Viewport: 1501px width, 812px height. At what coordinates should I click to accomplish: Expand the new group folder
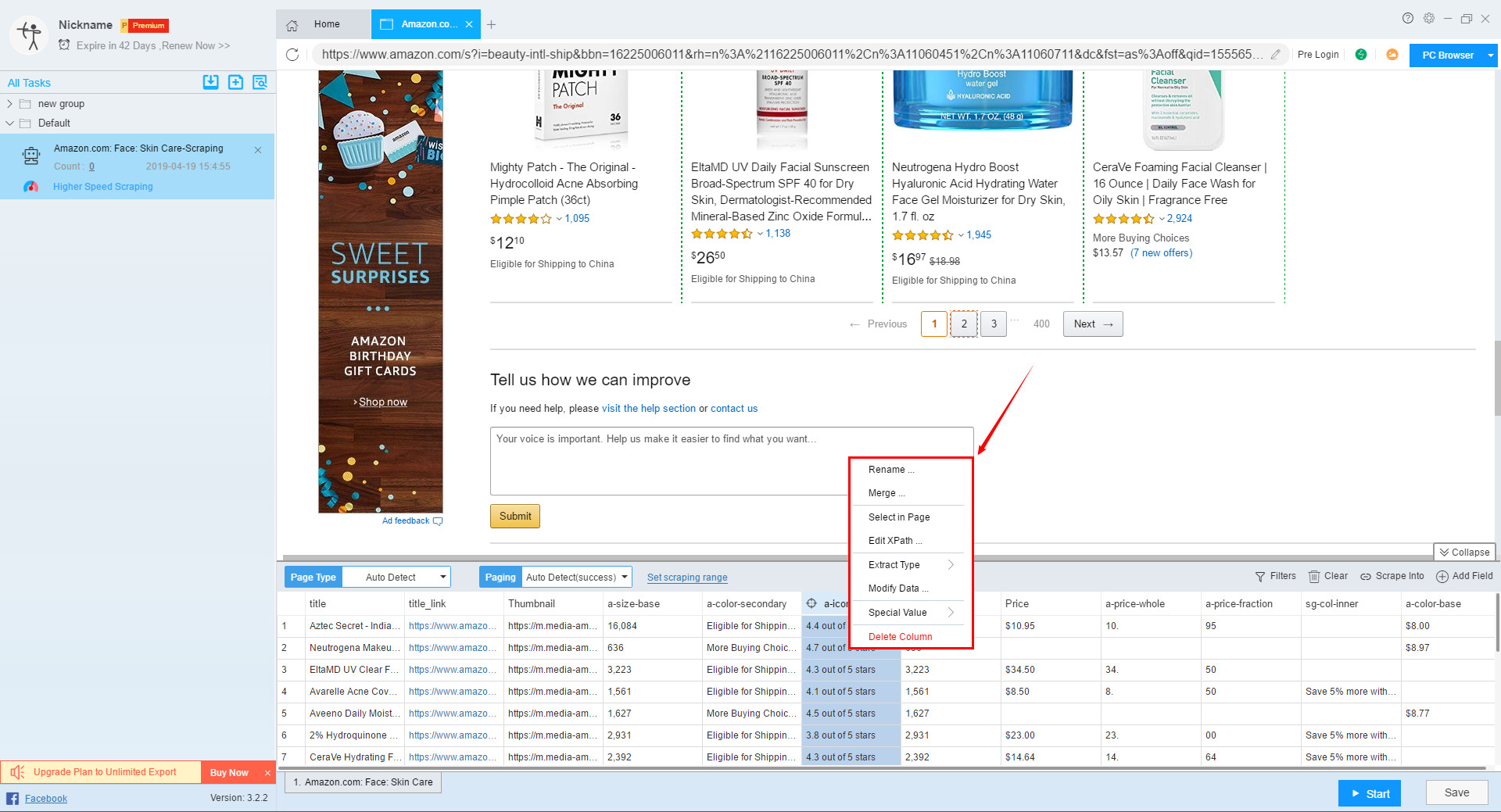tap(9, 104)
